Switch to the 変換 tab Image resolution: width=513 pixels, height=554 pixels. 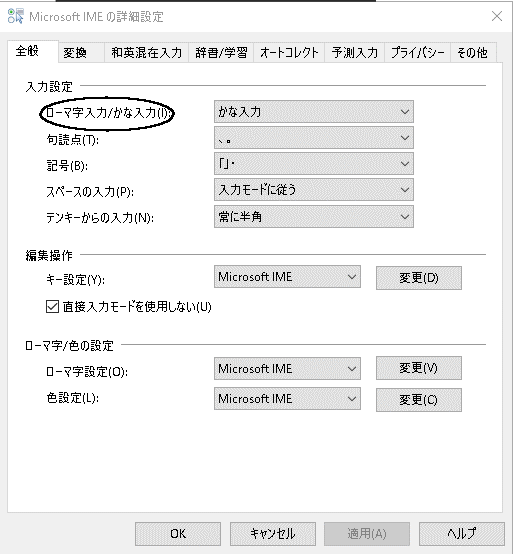(82, 53)
